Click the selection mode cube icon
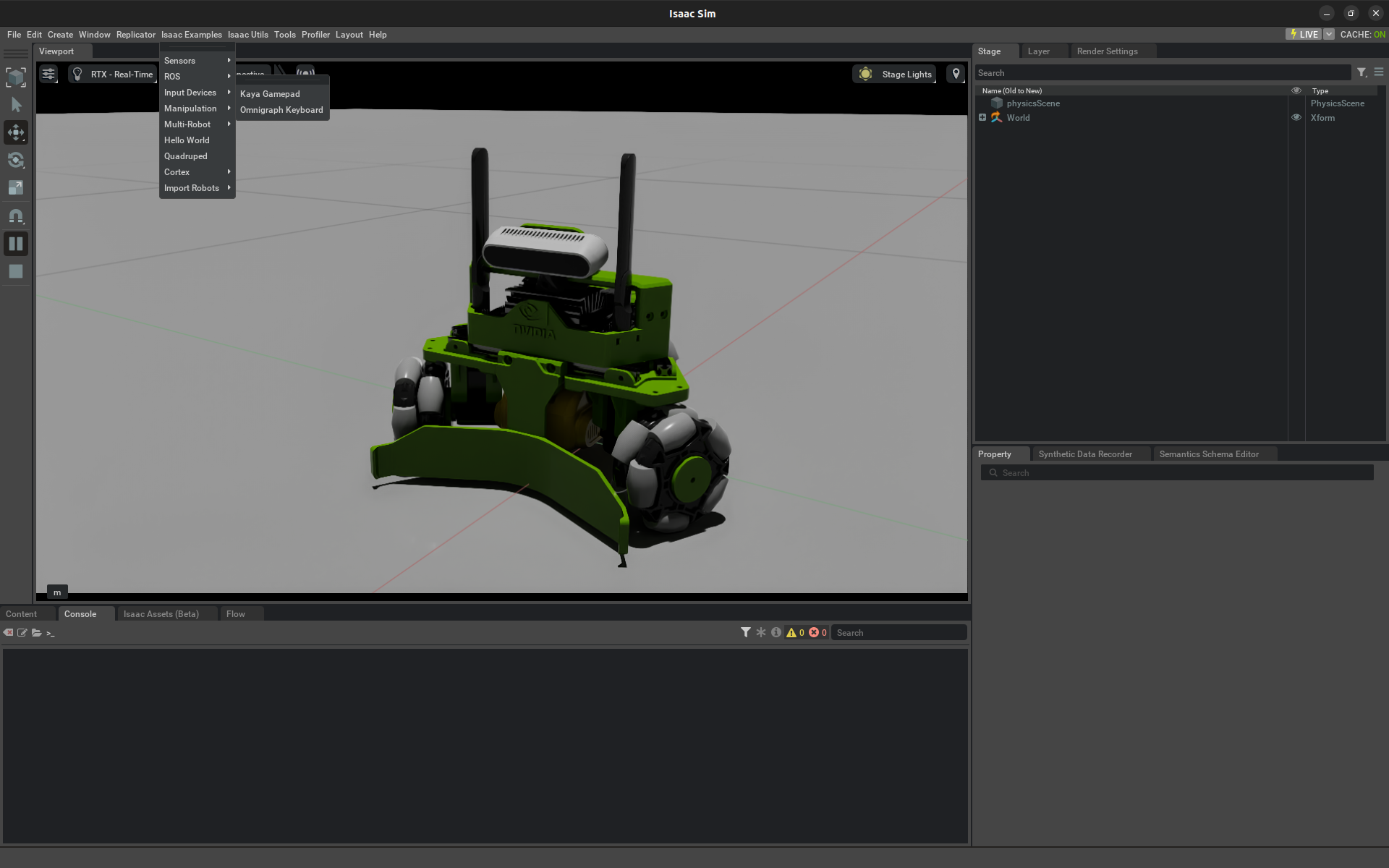Viewport: 1389px width, 868px height. pyautogui.click(x=16, y=77)
